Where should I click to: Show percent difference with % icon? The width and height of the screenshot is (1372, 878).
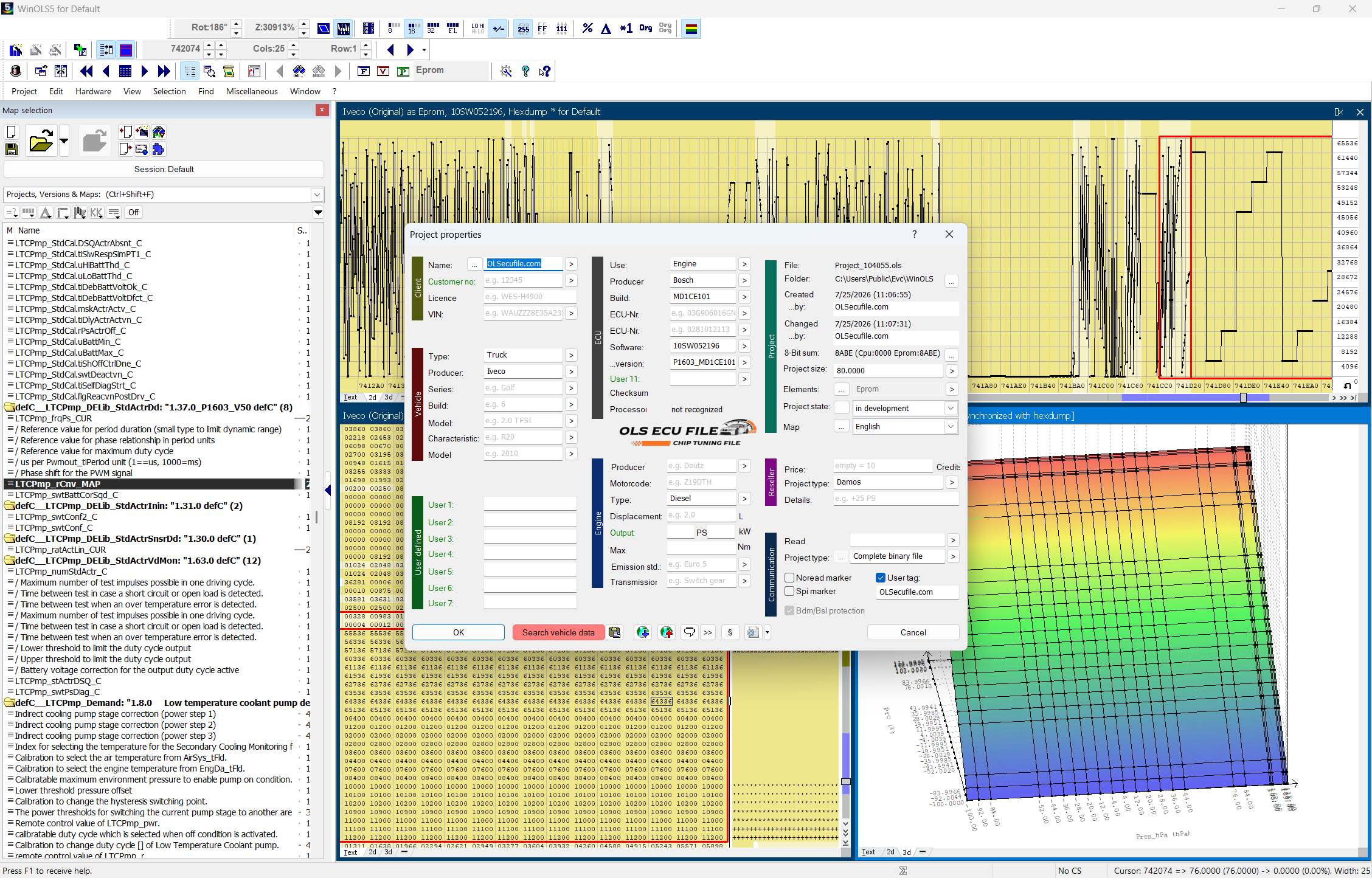pos(587,29)
